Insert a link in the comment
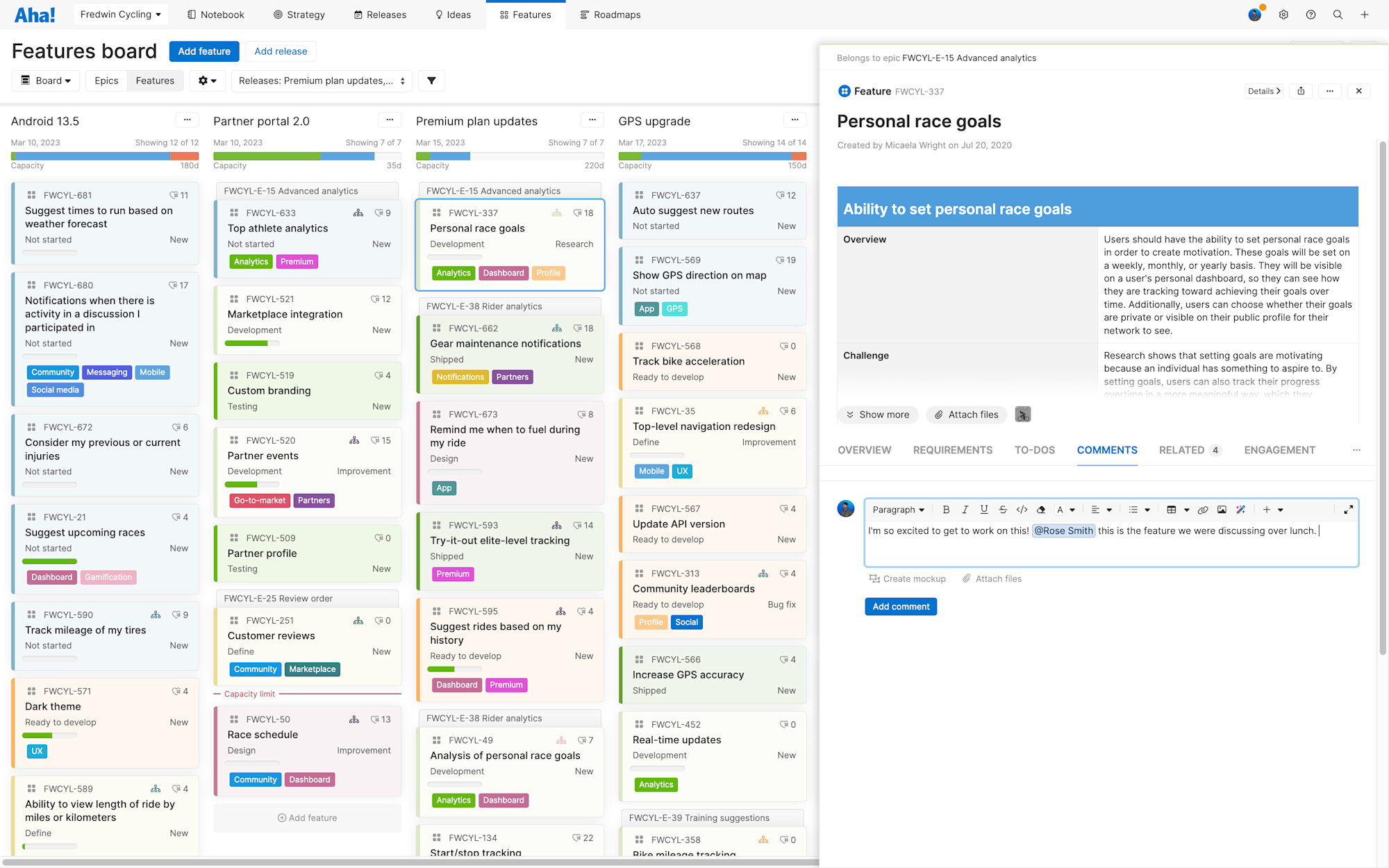Image resolution: width=1389 pixels, height=868 pixels. (x=1203, y=510)
